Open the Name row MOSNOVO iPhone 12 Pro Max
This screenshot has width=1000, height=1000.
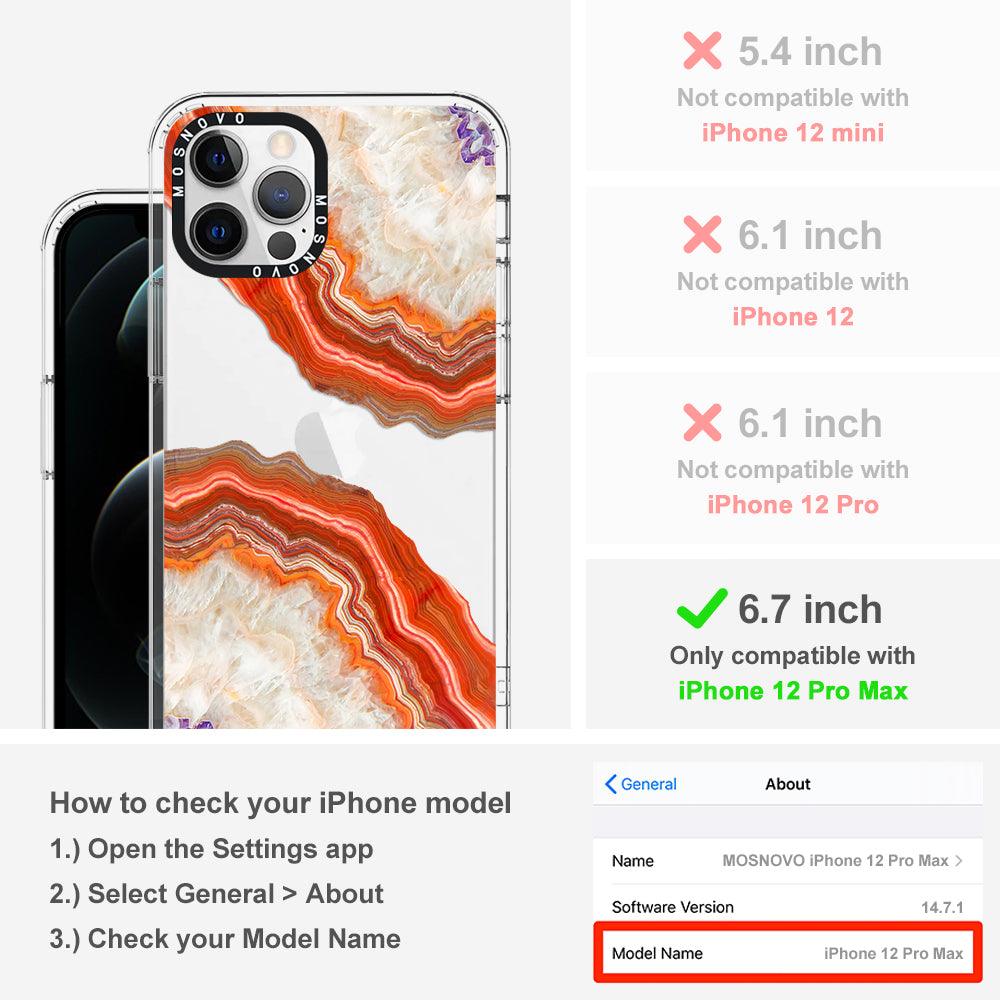(788, 860)
